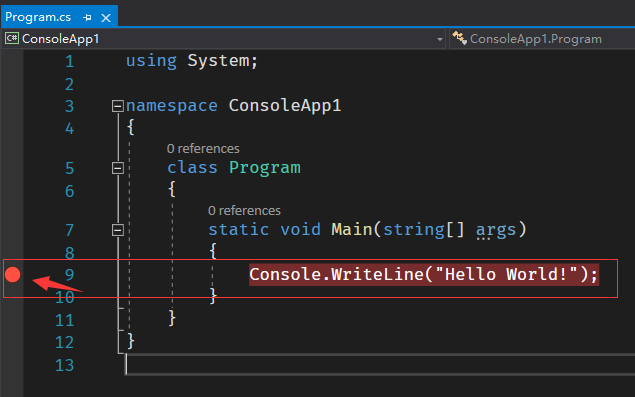Click the 'Program' class name in code
Viewport: 635px width, 397px height.
tap(265, 167)
